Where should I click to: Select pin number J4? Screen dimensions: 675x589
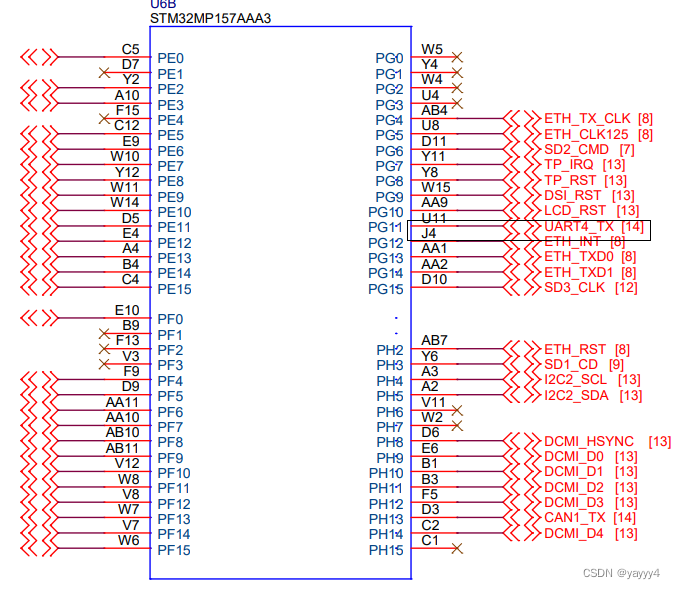click(429, 233)
